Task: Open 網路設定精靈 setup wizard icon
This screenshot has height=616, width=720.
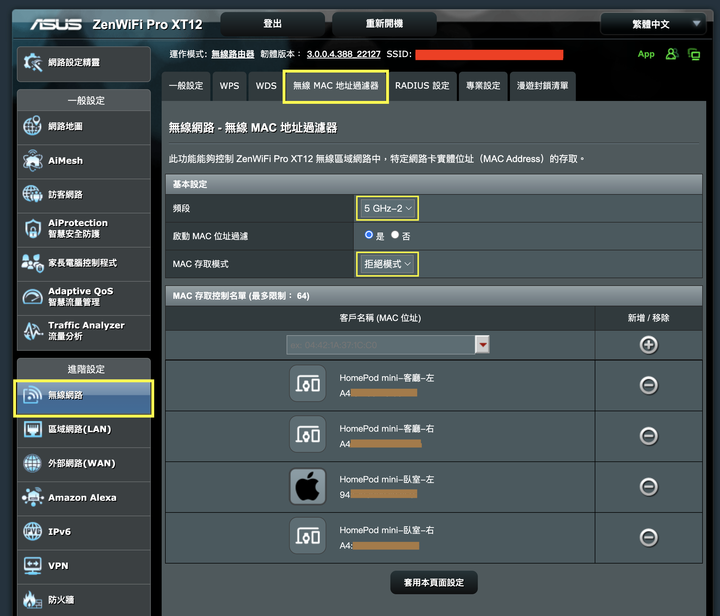Action: click(x=33, y=62)
